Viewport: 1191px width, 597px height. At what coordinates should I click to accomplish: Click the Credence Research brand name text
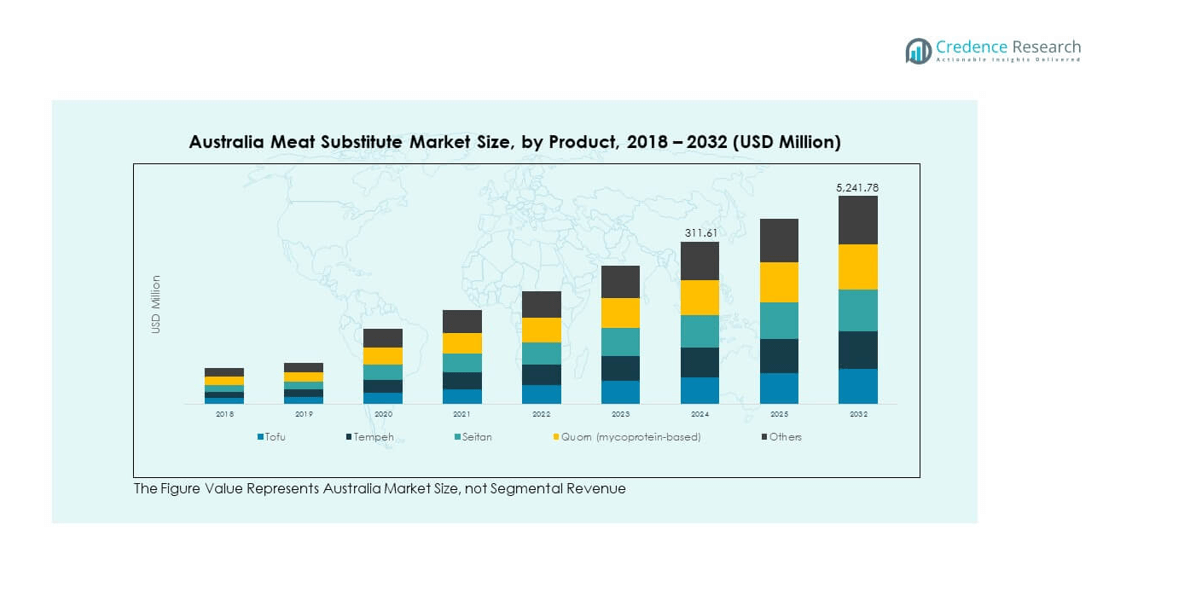point(1008,47)
